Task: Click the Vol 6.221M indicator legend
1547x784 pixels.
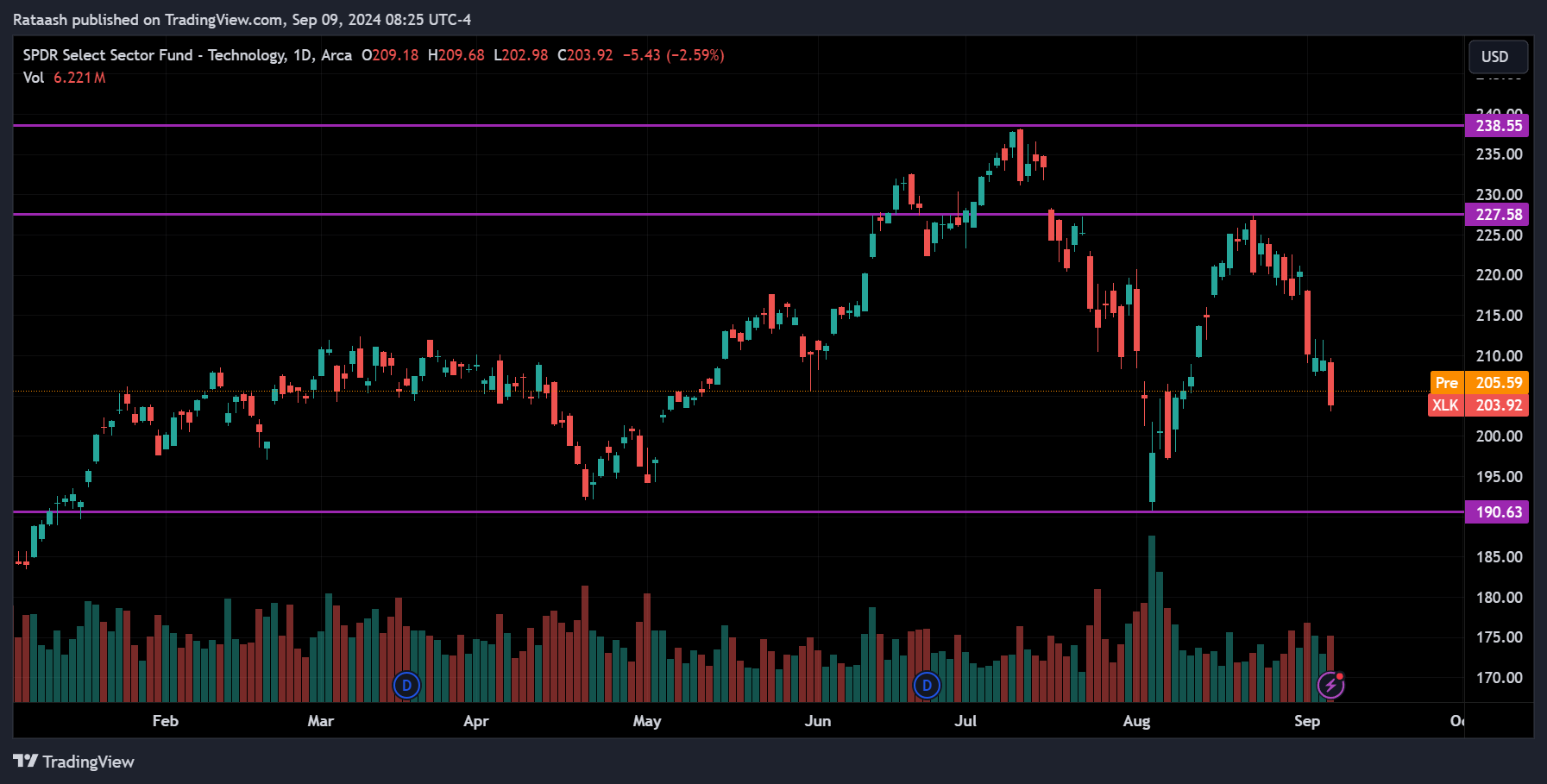Action: 65,78
